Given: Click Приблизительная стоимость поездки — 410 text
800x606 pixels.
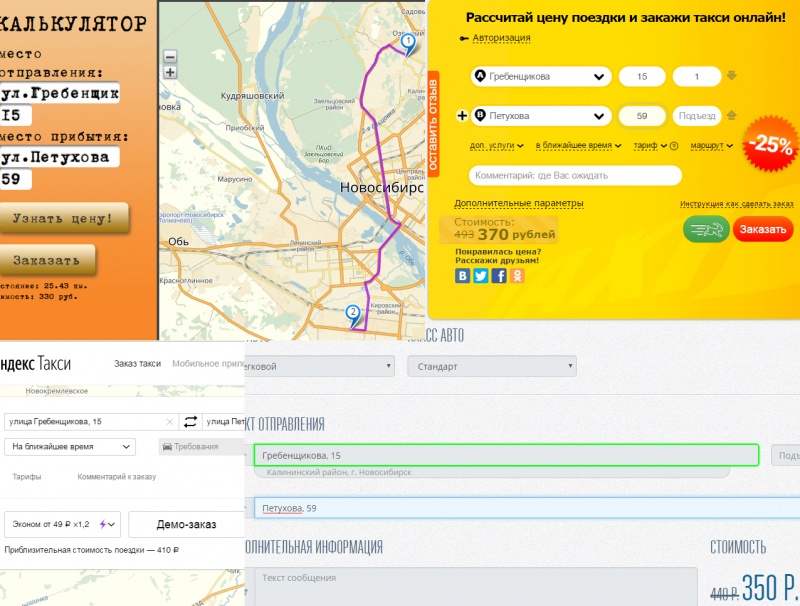Looking at the screenshot, I should 92,550.
